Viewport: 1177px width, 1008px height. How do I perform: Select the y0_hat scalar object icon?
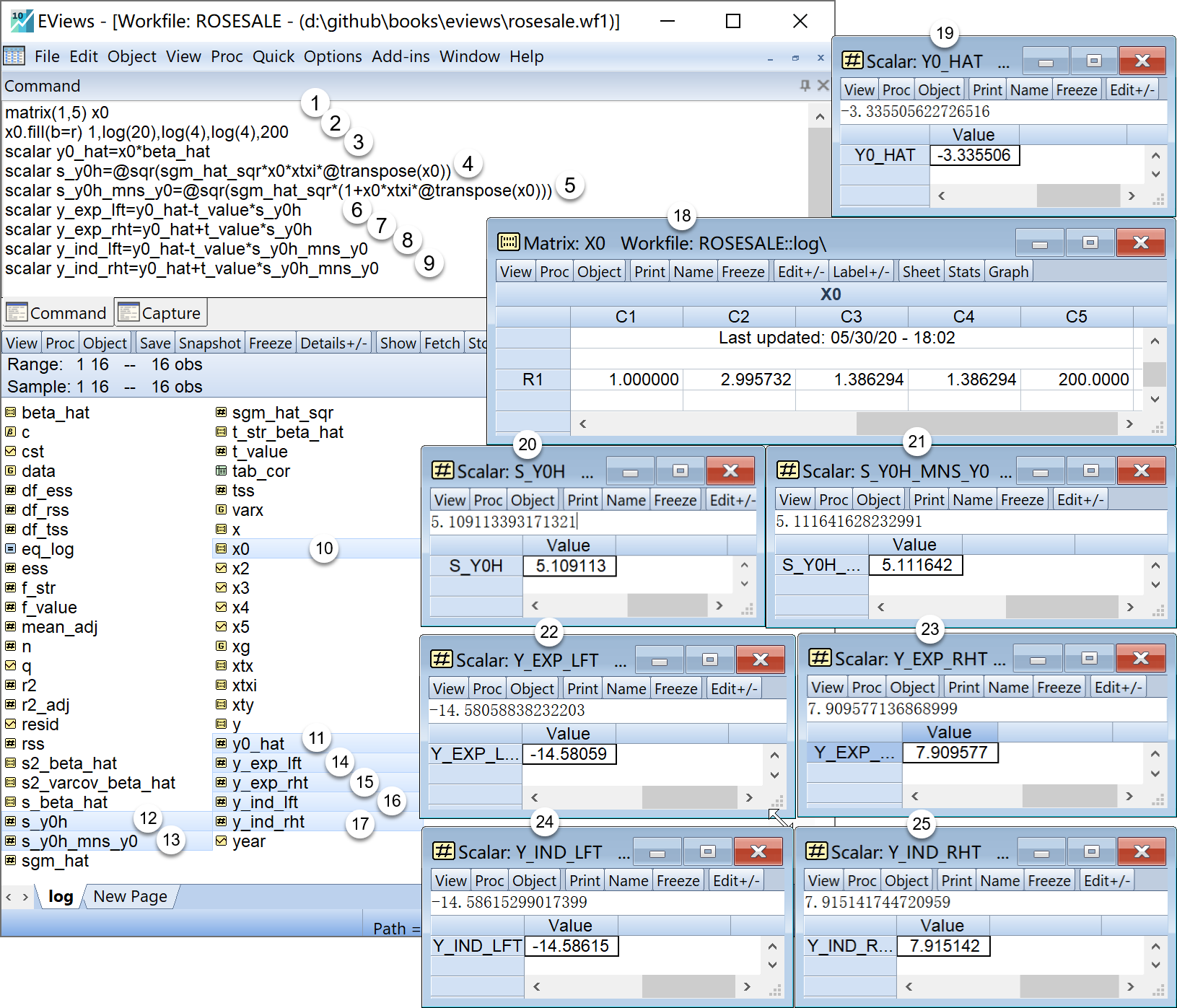pos(221,744)
